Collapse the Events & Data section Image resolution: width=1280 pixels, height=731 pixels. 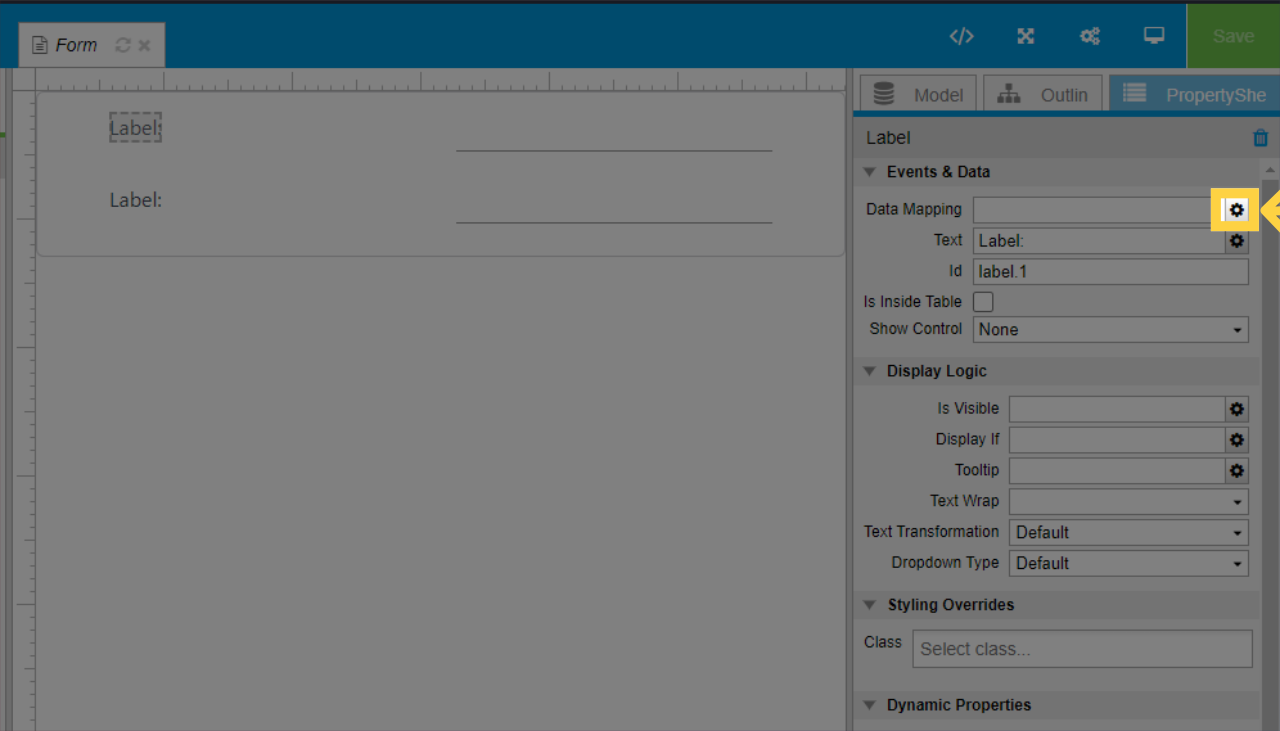pos(869,172)
